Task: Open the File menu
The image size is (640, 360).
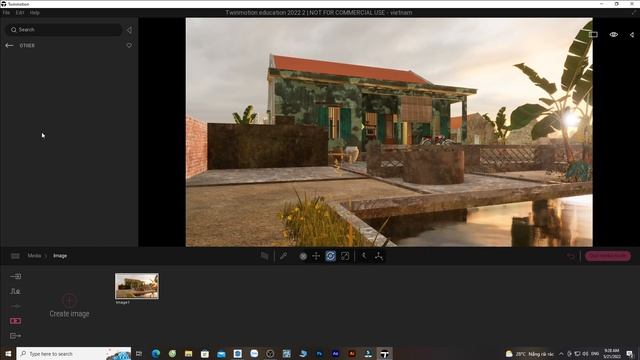Action: (x=6, y=13)
